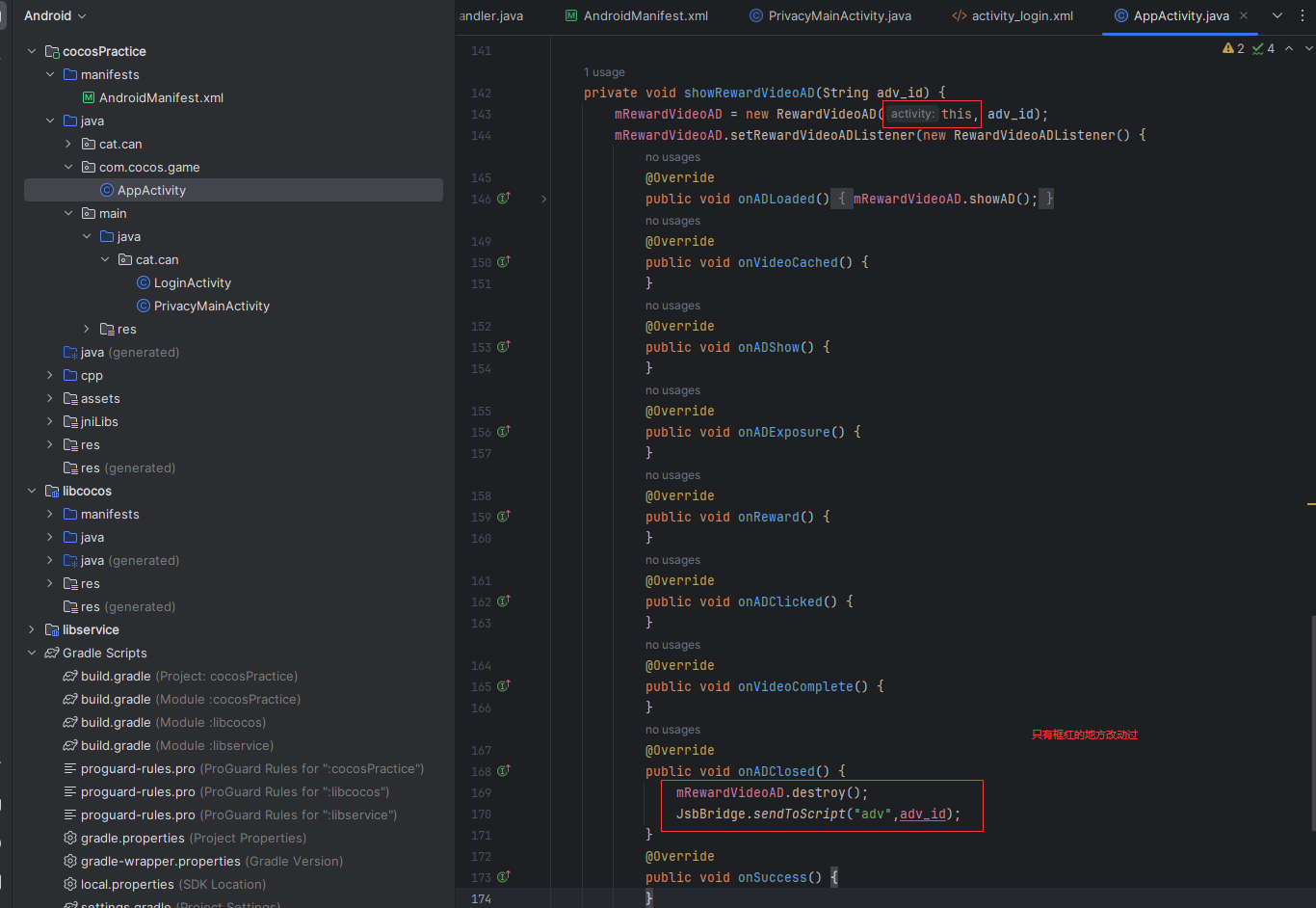Image resolution: width=1316 pixels, height=908 pixels.
Task: Click the implements gutter icon beside onADLoaded
Action: (x=503, y=199)
